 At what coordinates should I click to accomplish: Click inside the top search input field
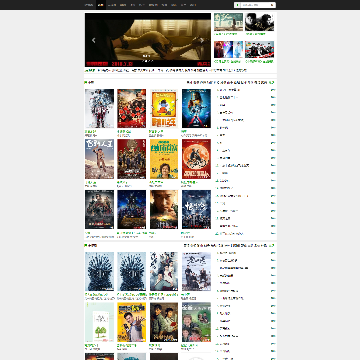255,5
